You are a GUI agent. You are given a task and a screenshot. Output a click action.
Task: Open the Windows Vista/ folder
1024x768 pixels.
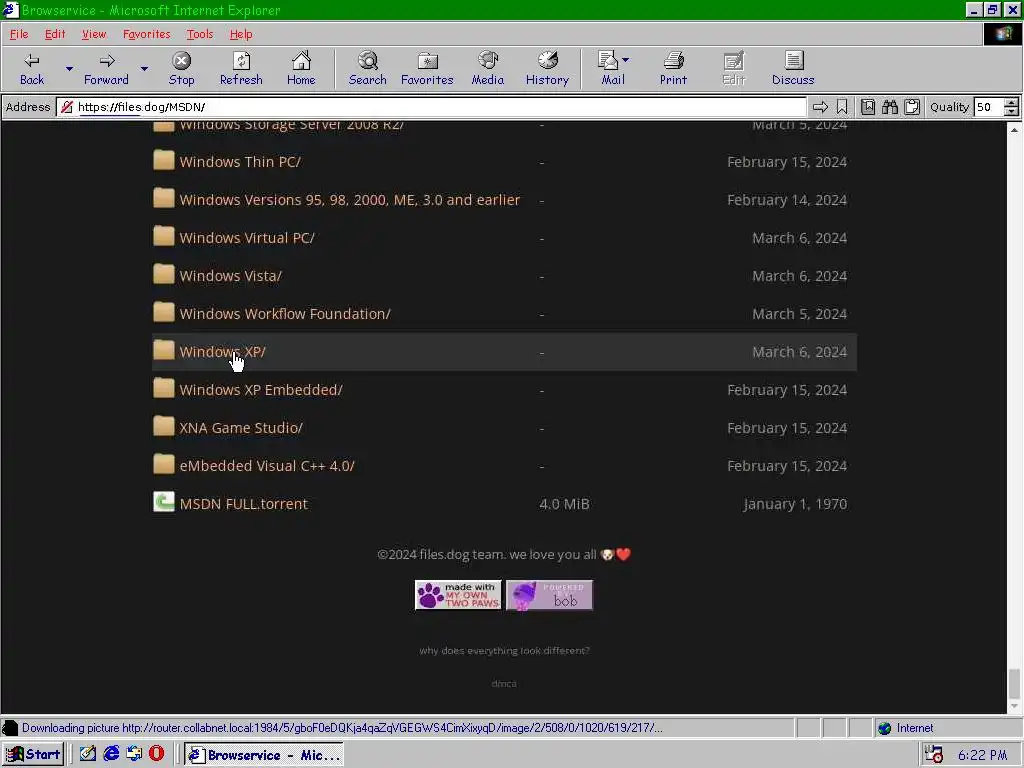click(x=231, y=276)
